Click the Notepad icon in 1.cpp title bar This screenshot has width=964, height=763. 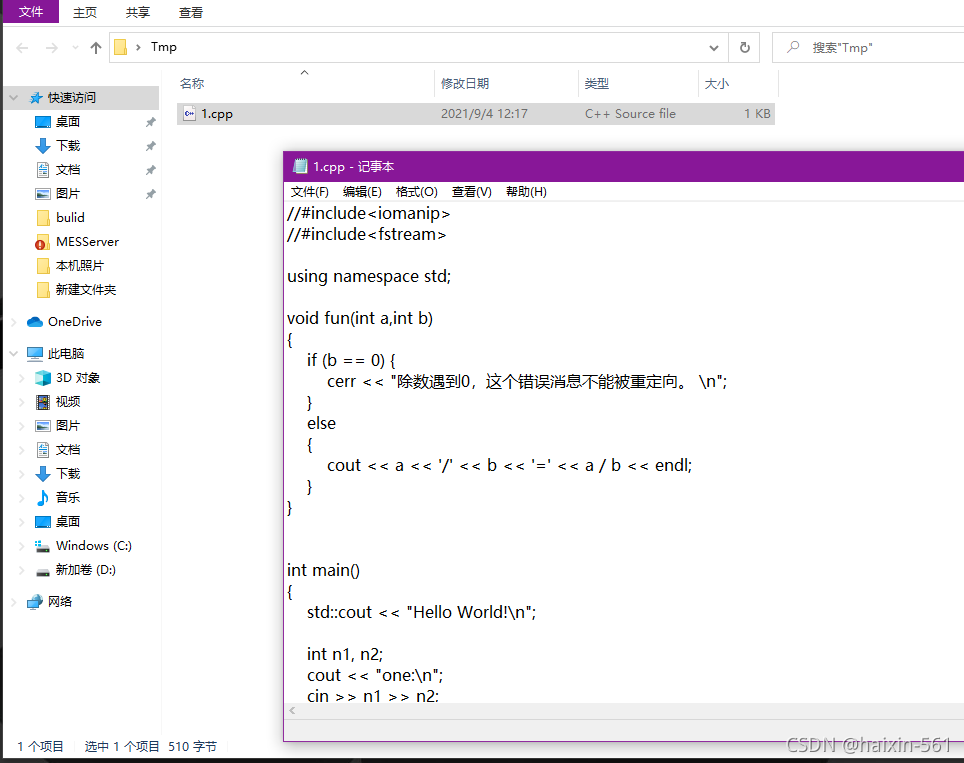pyautogui.click(x=301, y=166)
